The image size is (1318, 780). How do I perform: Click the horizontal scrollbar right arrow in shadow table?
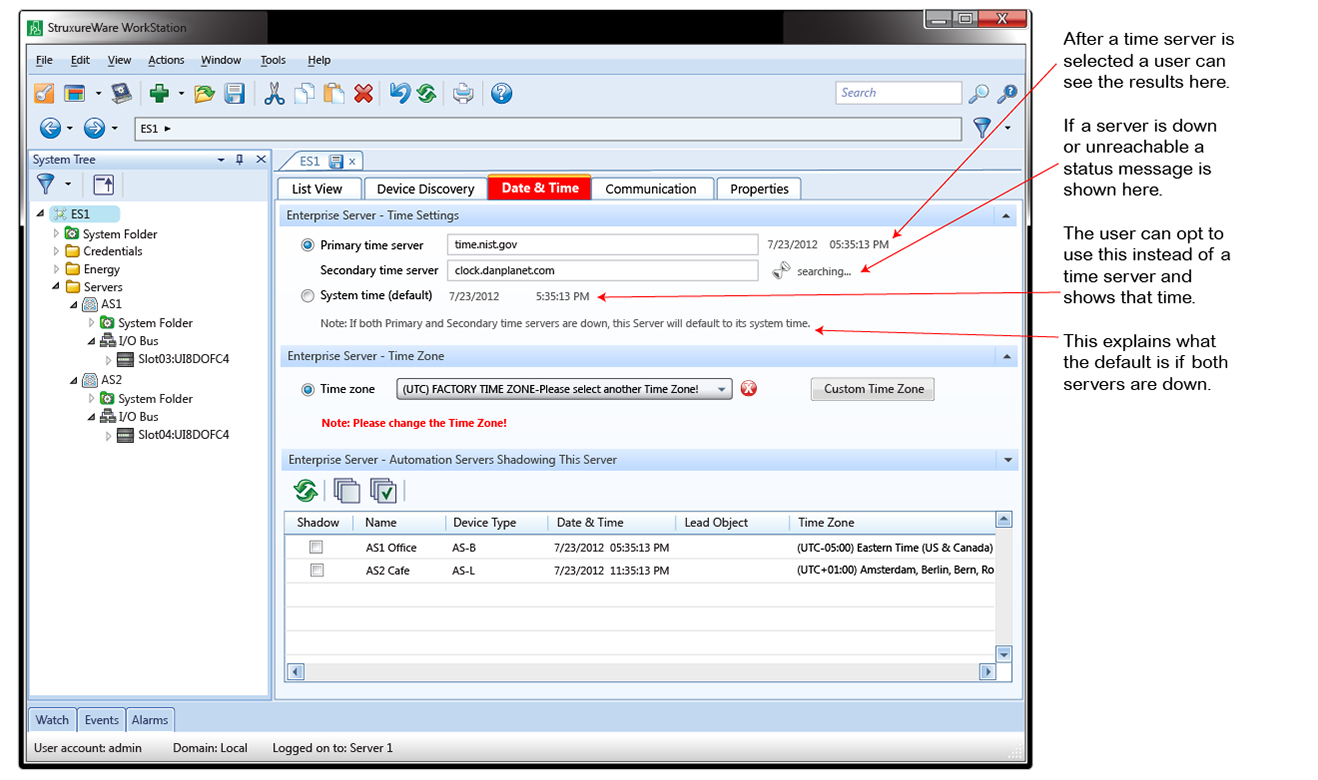pyautogui.click(x=987, y=672)
